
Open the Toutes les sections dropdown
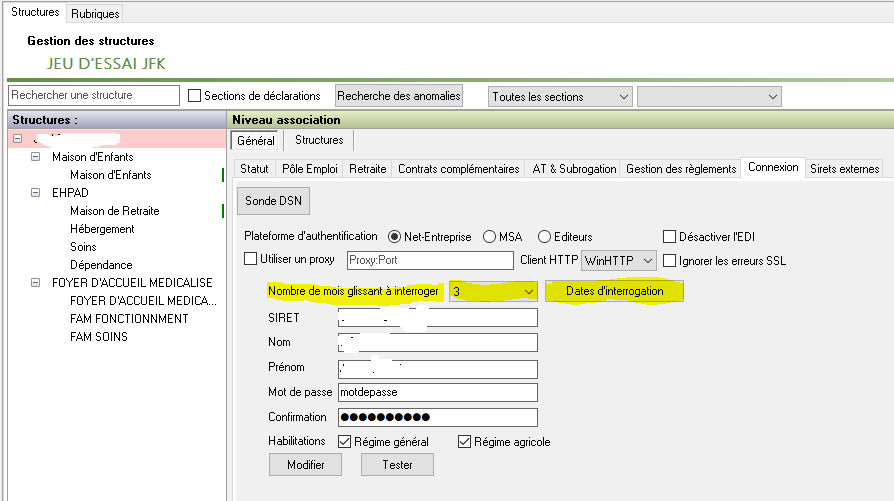click(560, 96)
